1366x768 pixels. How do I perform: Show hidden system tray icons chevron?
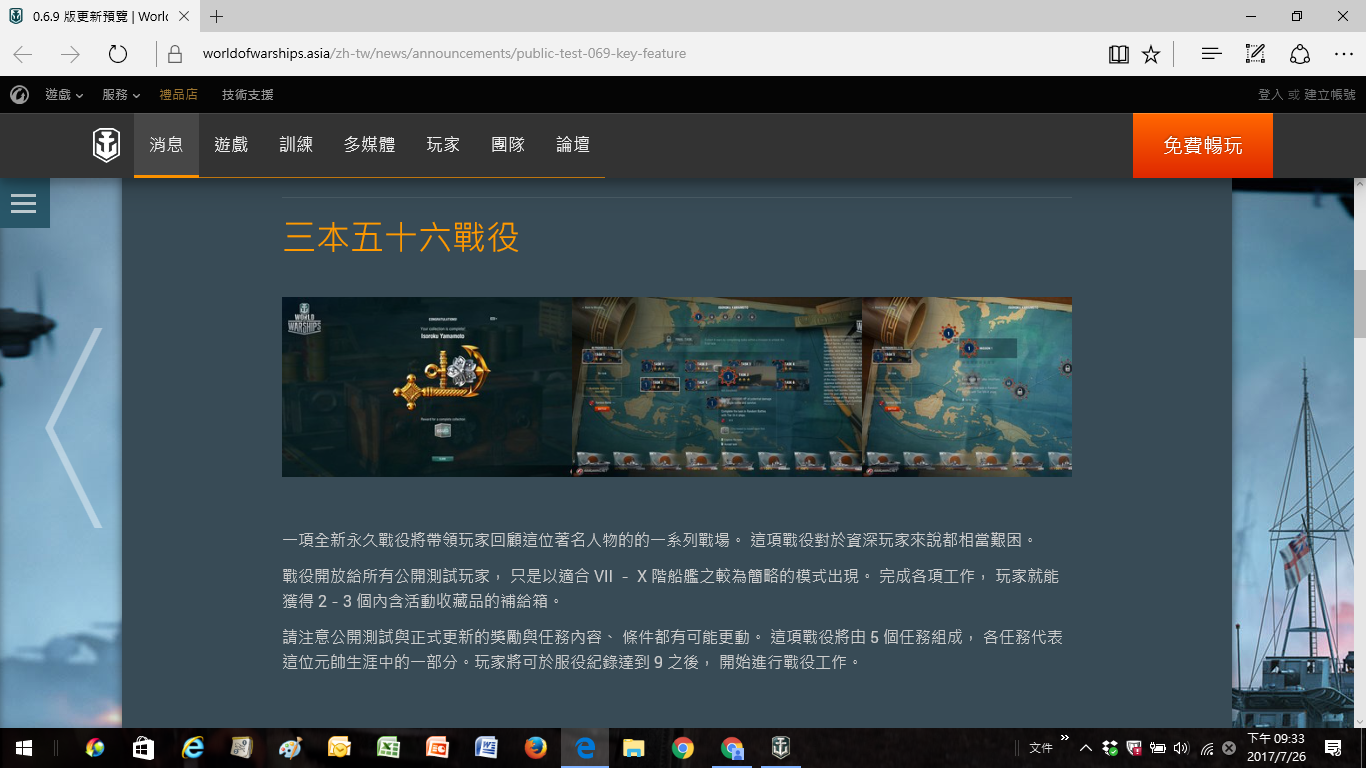click(x=1085, y=748)
